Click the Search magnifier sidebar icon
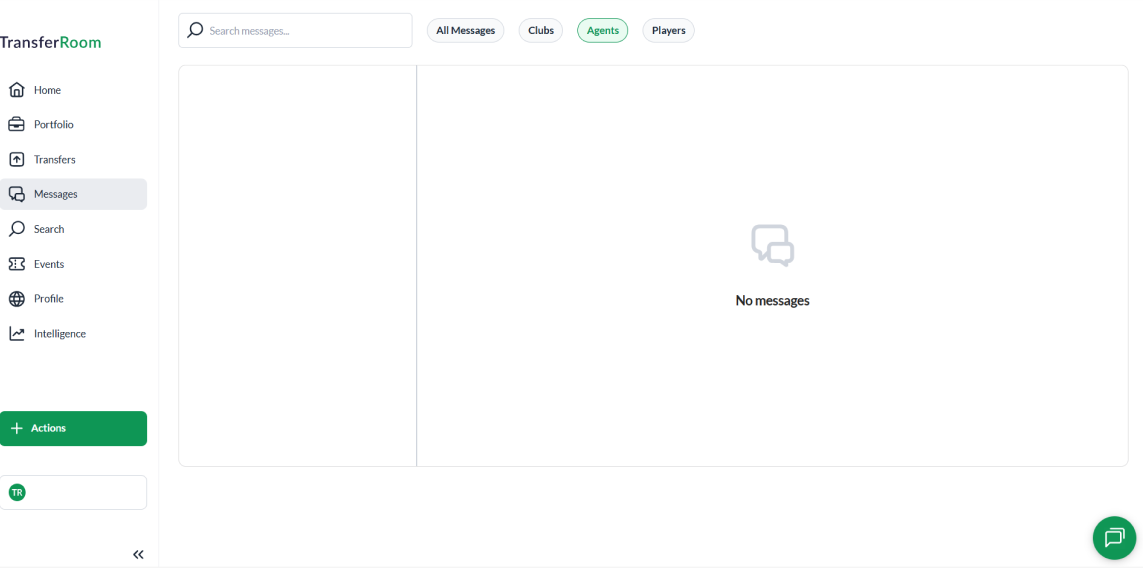This screenshot has width=1143, height=568. (x=16, y=229)
